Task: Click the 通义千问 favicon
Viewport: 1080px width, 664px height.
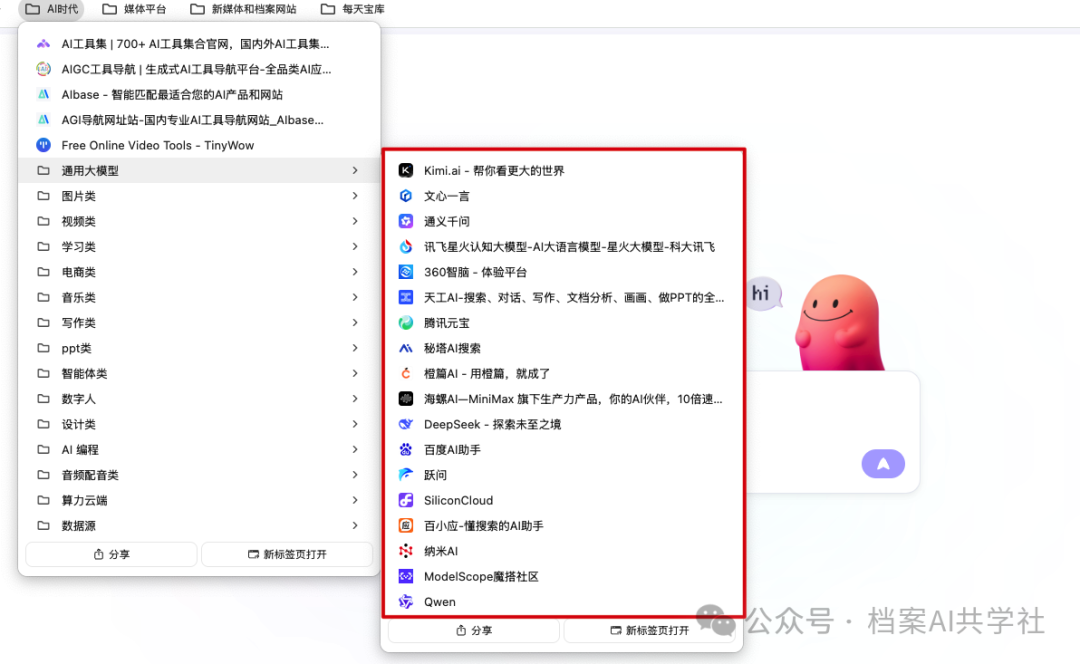Action: pyautogui.click(x=406, y=221)
